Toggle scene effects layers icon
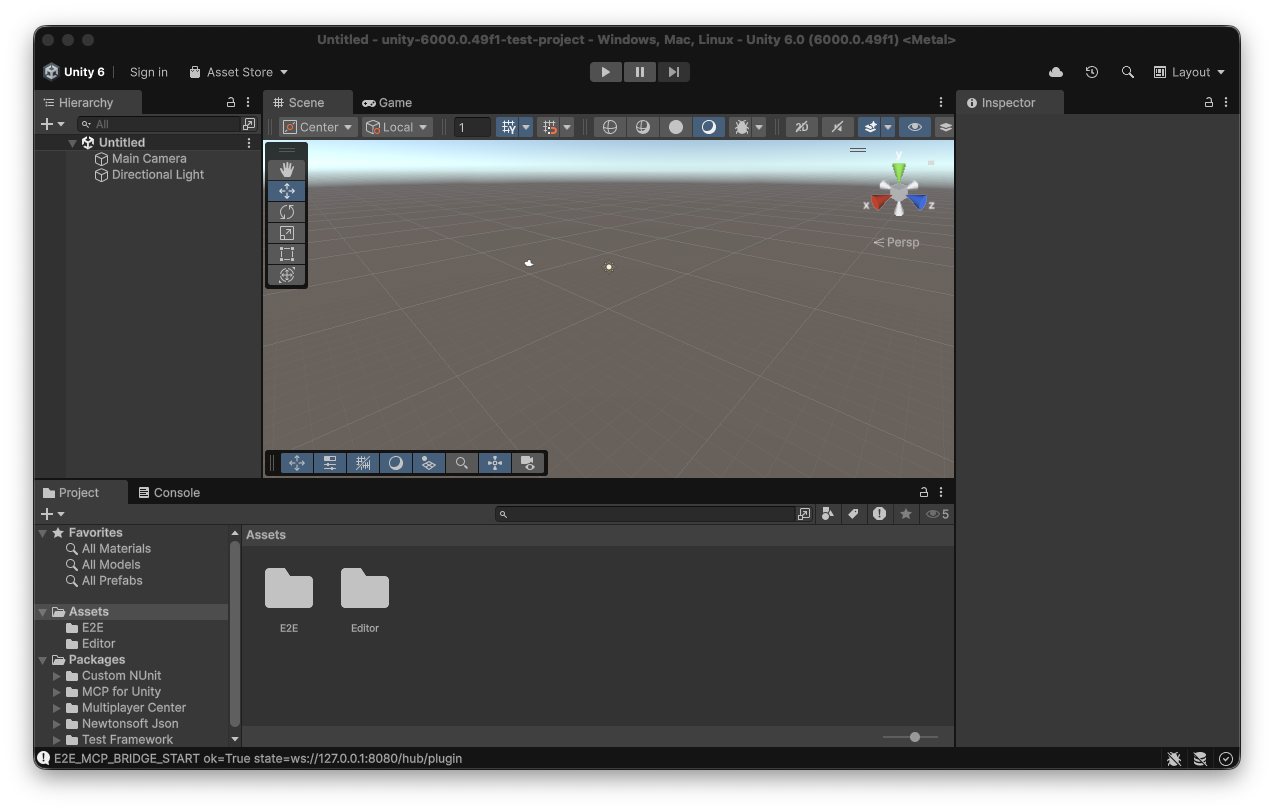 point(870,127)
